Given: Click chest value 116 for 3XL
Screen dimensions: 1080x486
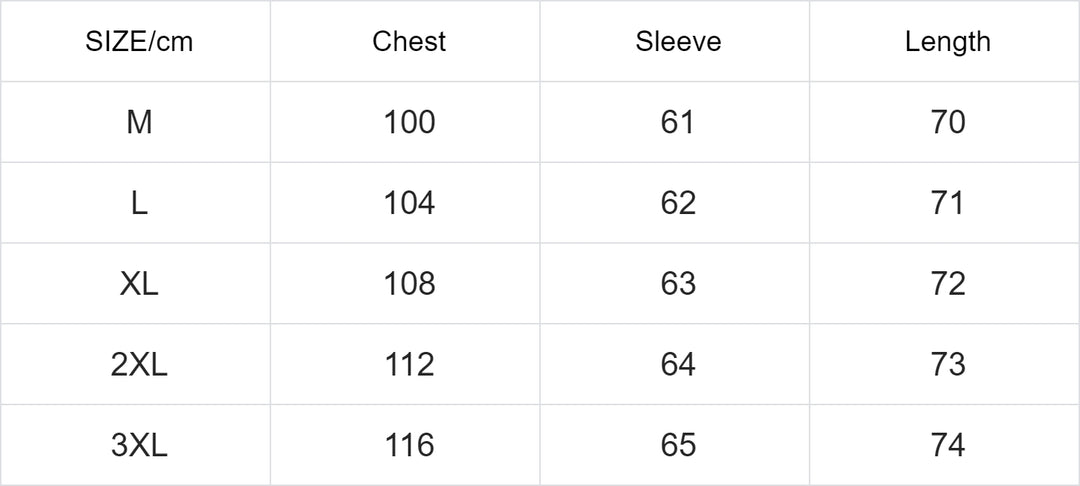Looking at the screenshot, I should [x=409, y=445].
